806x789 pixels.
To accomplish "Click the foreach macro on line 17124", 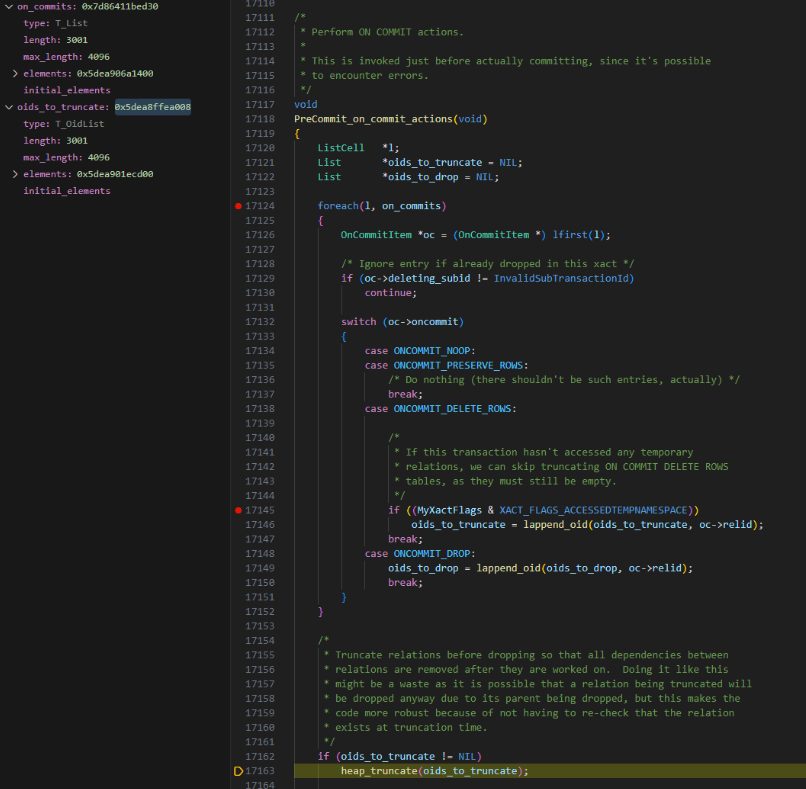I will pyautogui.click(x=338, y=206).
